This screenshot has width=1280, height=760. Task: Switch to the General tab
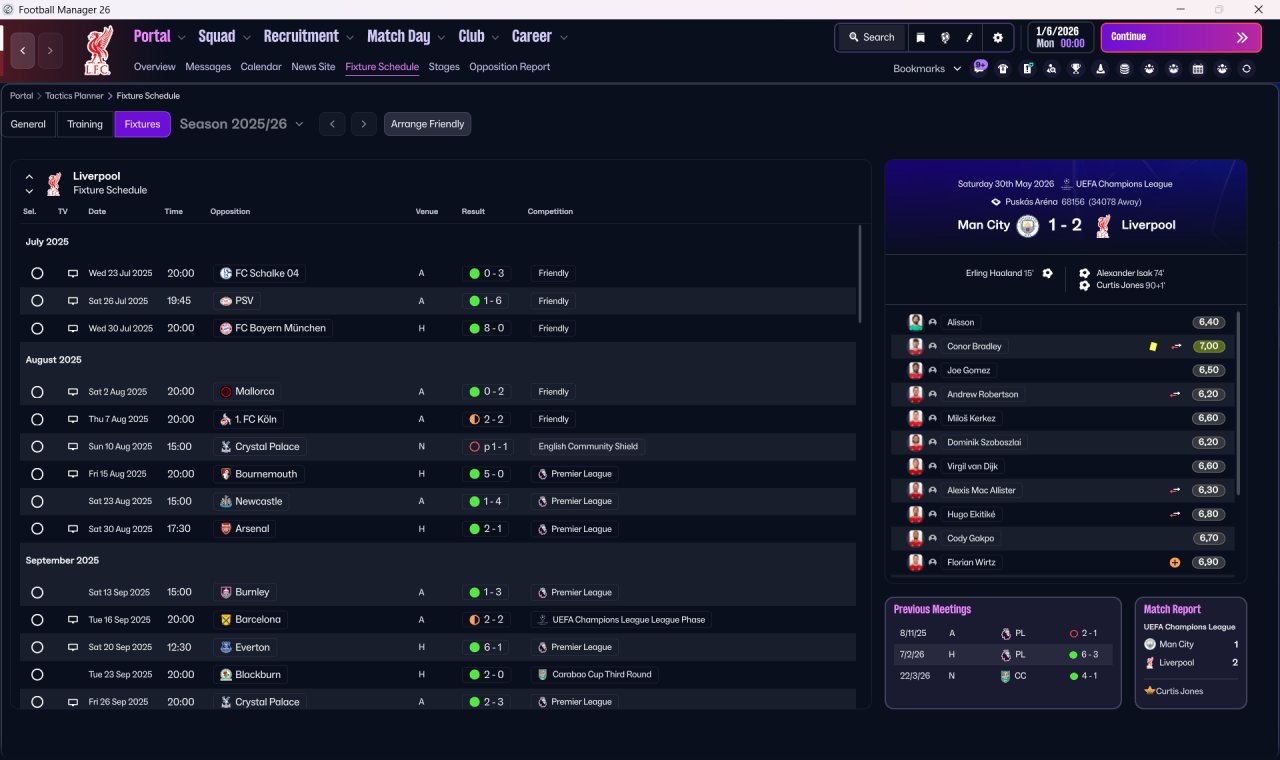coord(28,124)
